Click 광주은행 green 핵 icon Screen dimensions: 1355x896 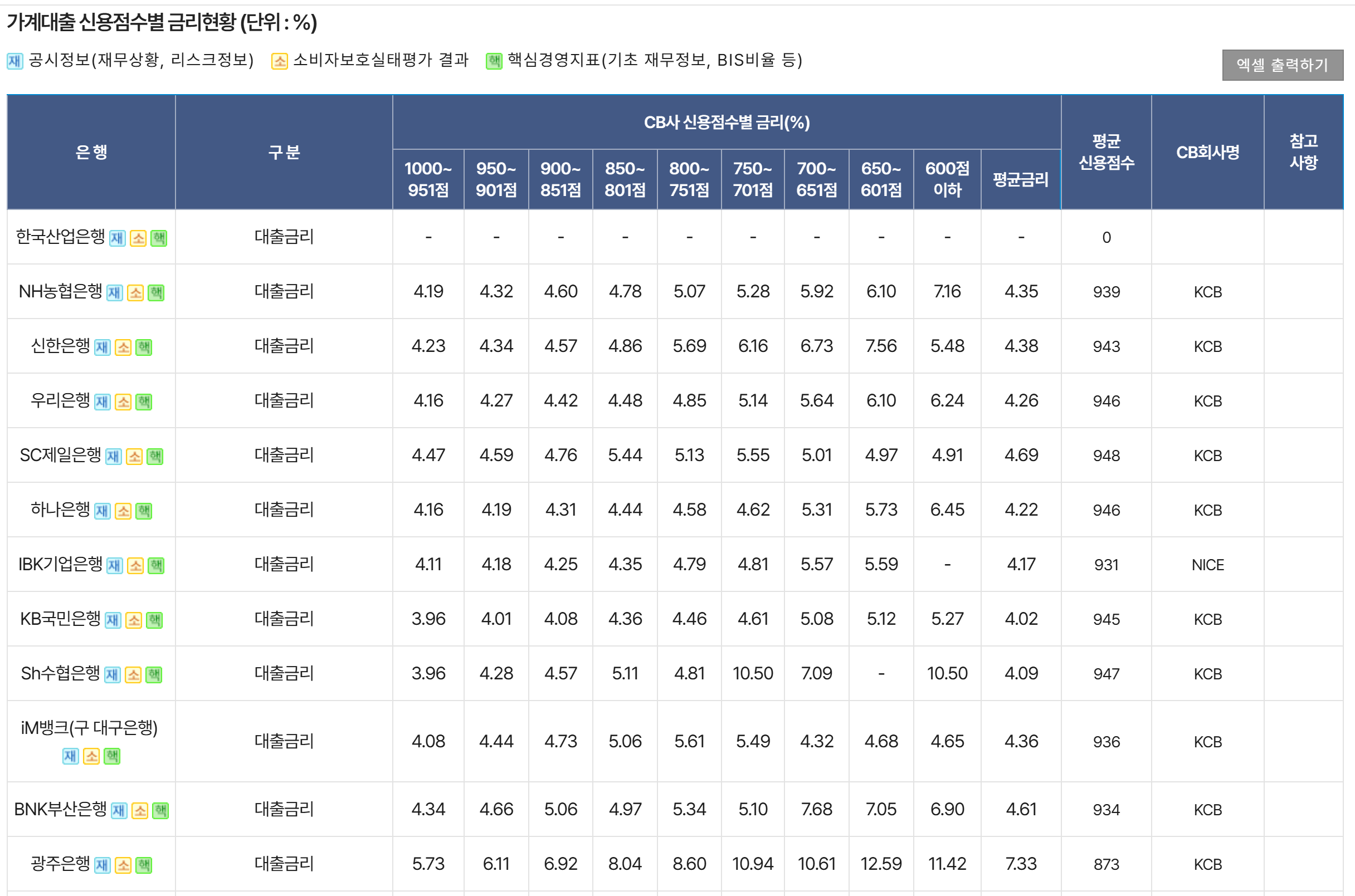pos(144,865)
